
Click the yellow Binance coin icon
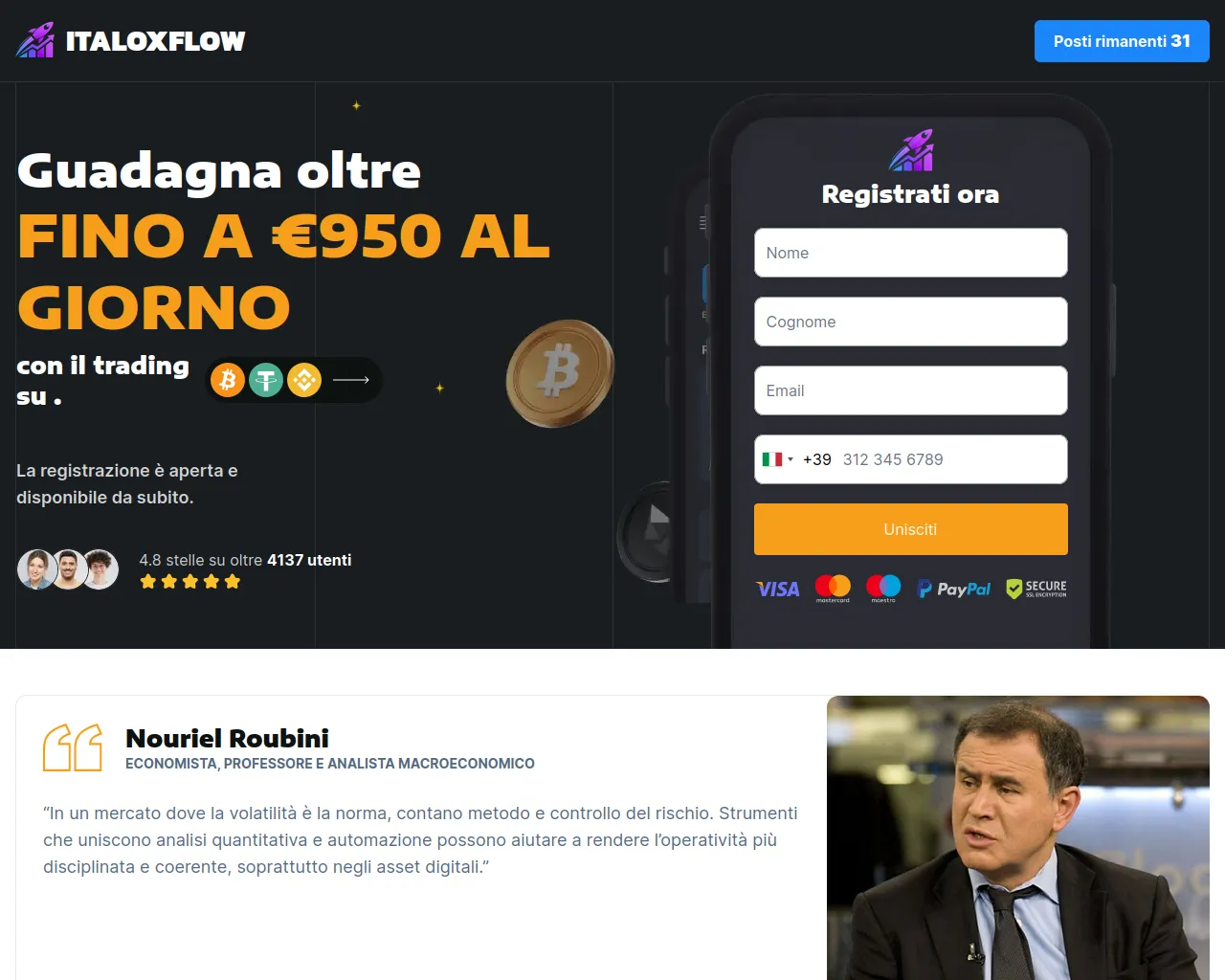[304, 380]
